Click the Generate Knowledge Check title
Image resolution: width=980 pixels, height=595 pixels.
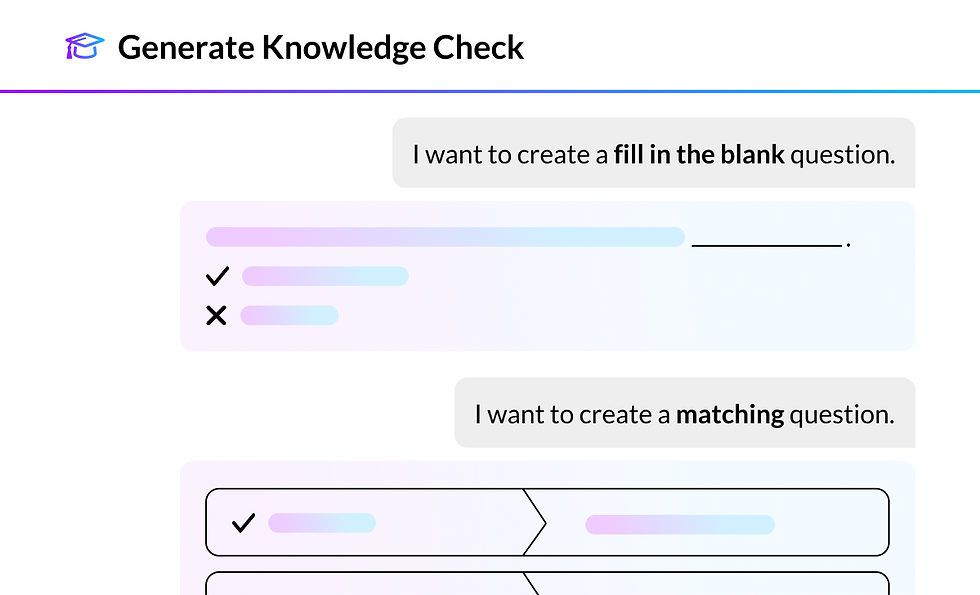pos(321,47)
